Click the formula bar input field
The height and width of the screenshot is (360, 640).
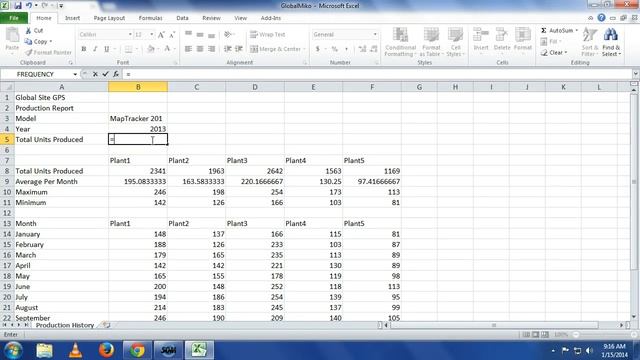[378, 74]
